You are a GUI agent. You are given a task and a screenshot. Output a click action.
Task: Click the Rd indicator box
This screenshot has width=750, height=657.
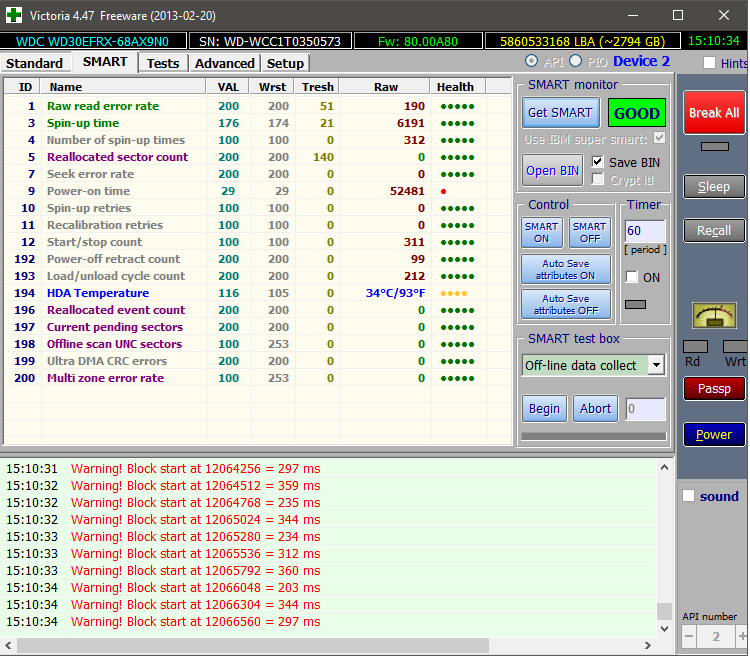[695, 347]
